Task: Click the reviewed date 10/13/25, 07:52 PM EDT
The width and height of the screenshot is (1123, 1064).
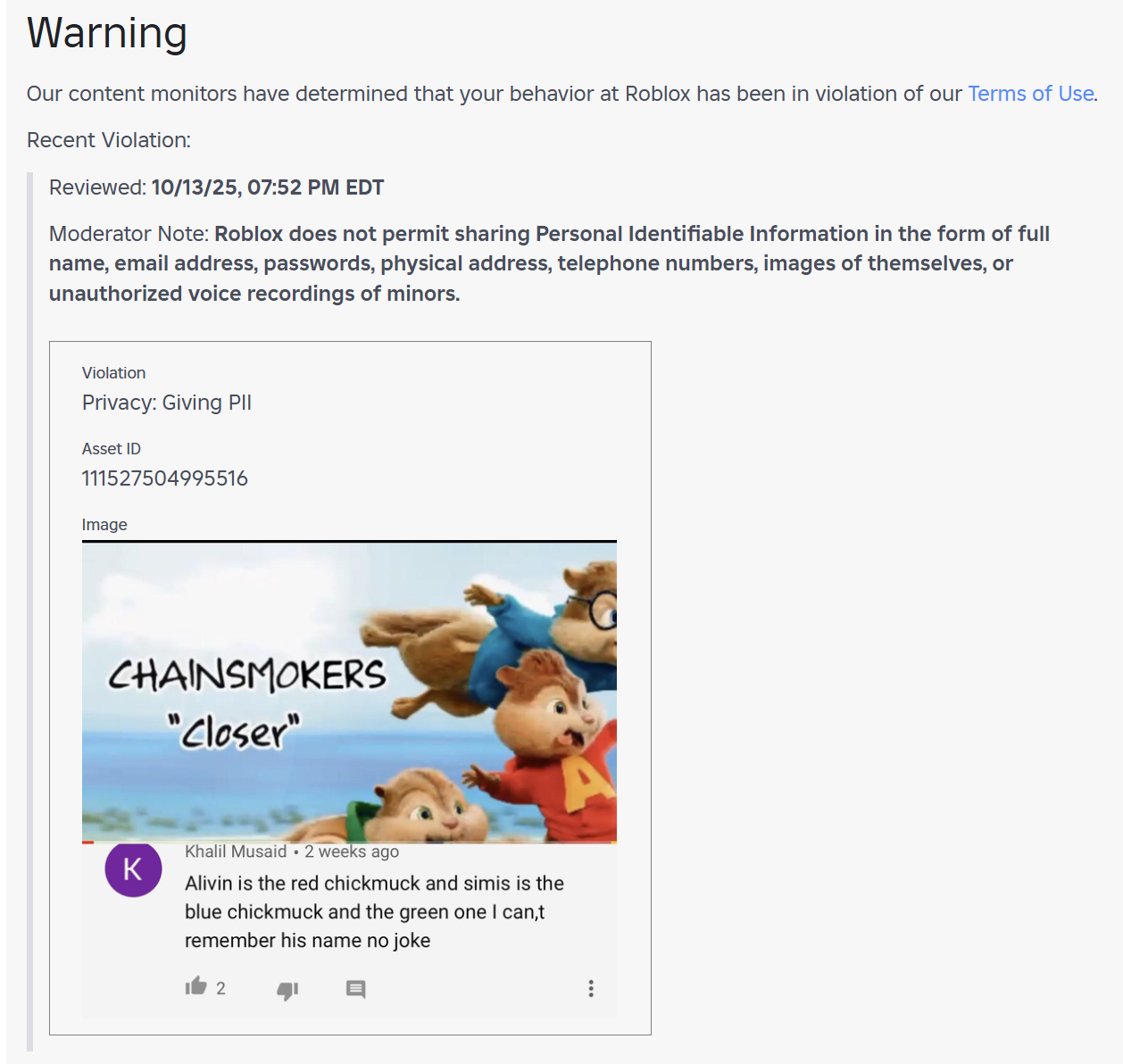Action: coord(267,187)
